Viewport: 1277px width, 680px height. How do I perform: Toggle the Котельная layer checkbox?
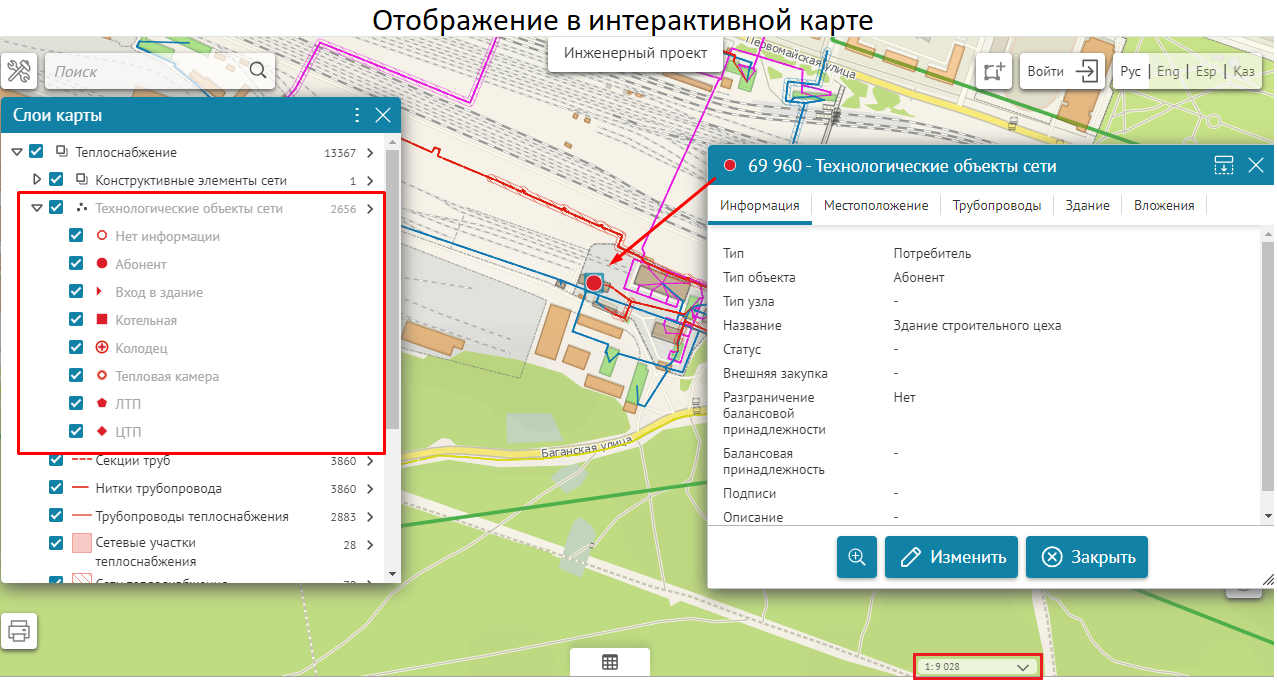point(76,320)
